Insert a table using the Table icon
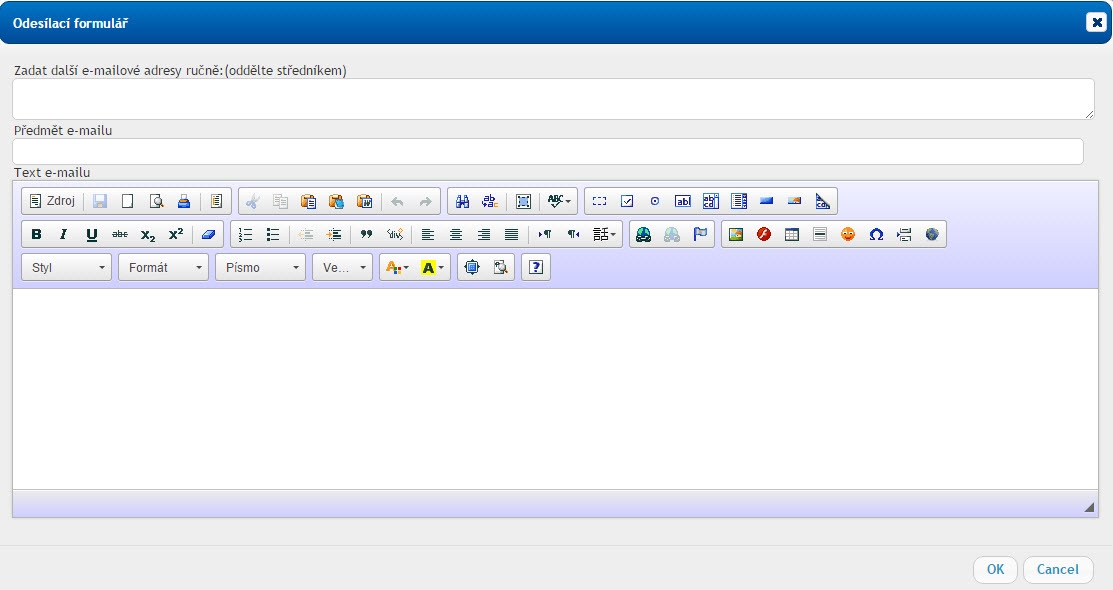 pyautogui.click(x=792, y=235)
